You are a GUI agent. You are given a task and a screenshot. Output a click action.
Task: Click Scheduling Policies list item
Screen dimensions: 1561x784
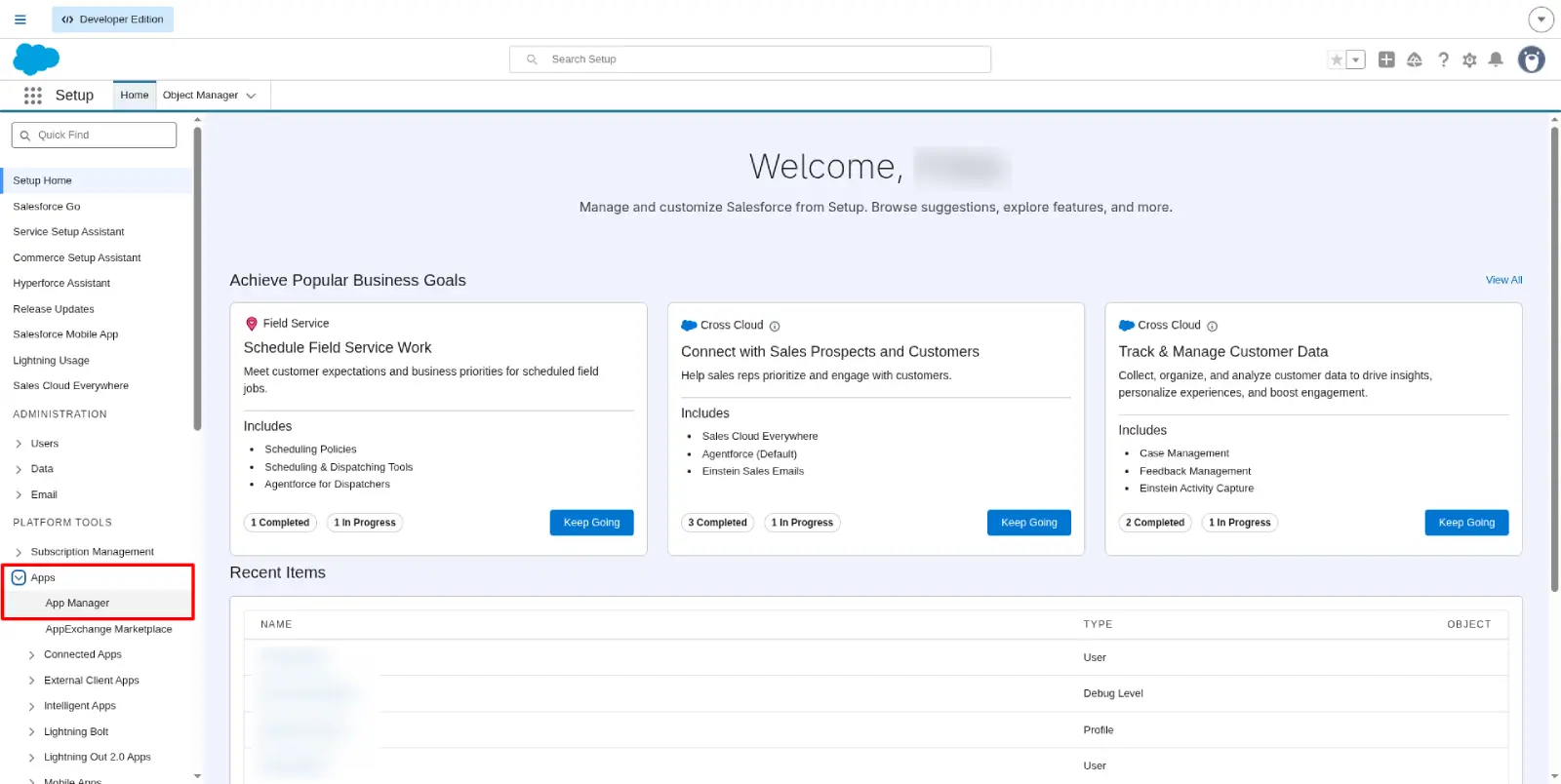310,450
